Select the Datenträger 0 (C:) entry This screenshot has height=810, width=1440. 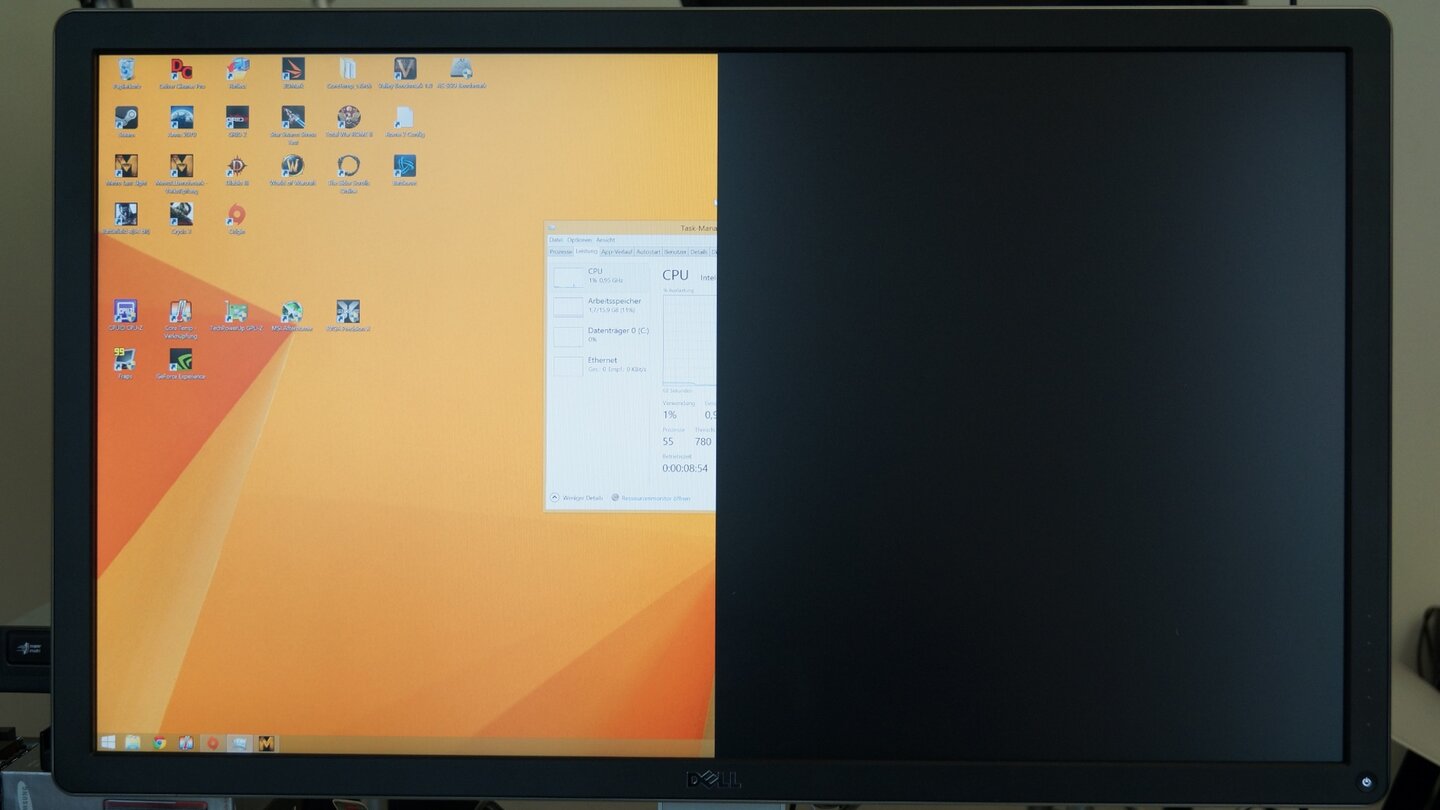[x=601, y=335]
